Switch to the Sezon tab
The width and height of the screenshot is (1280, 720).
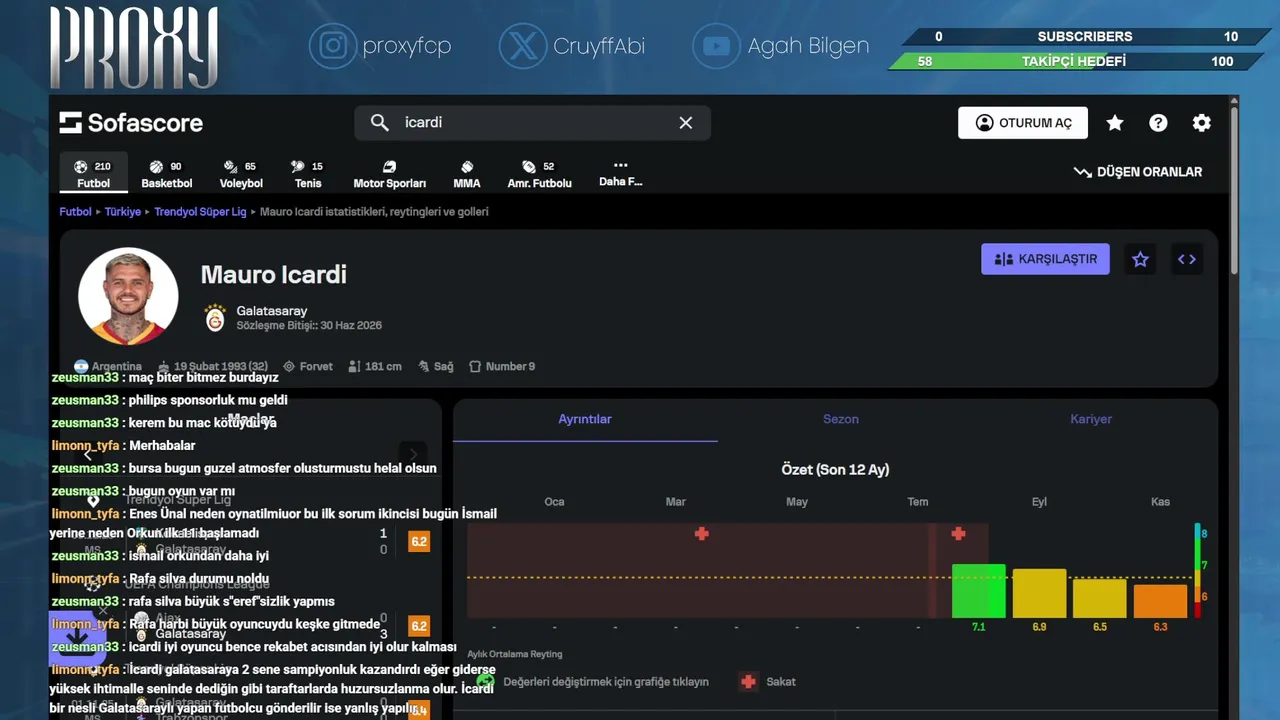coord(841,420)
